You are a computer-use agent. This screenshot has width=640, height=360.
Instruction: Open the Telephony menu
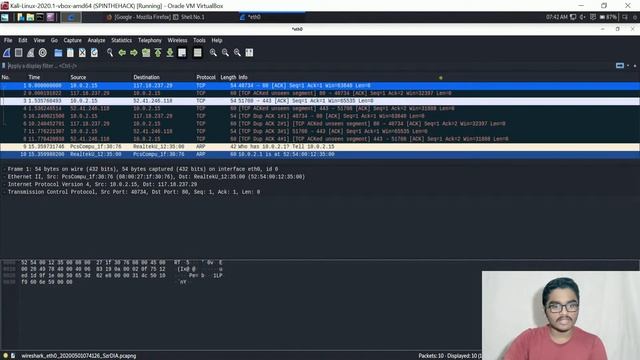150,40
